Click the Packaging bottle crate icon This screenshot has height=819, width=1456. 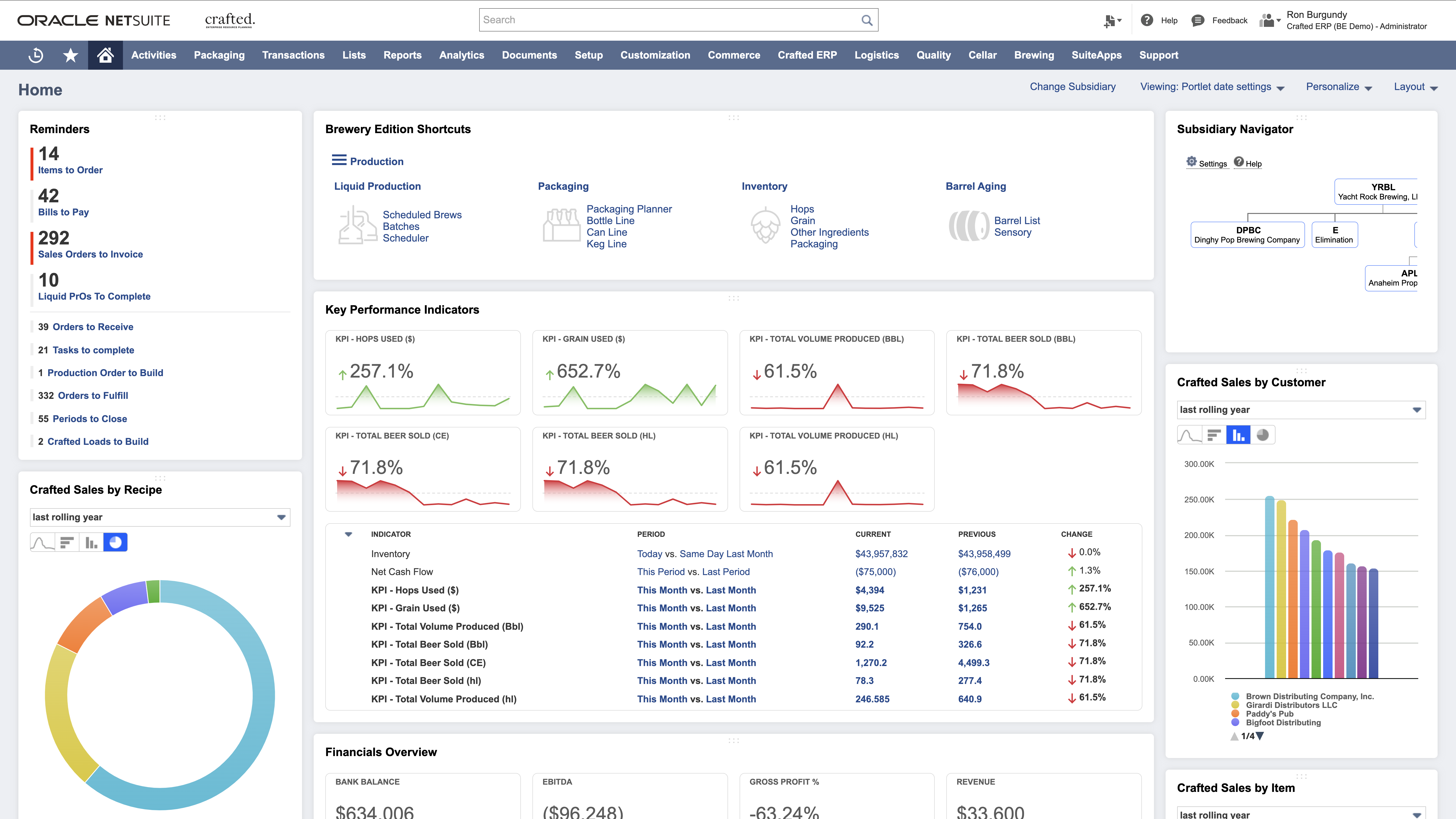coord(562,225)
